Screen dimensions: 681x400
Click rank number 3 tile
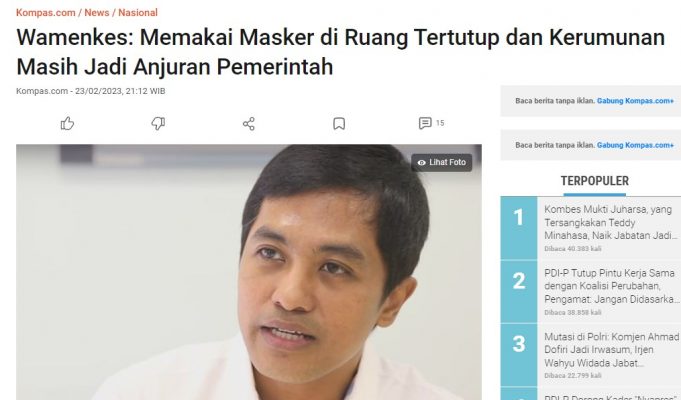519,354
